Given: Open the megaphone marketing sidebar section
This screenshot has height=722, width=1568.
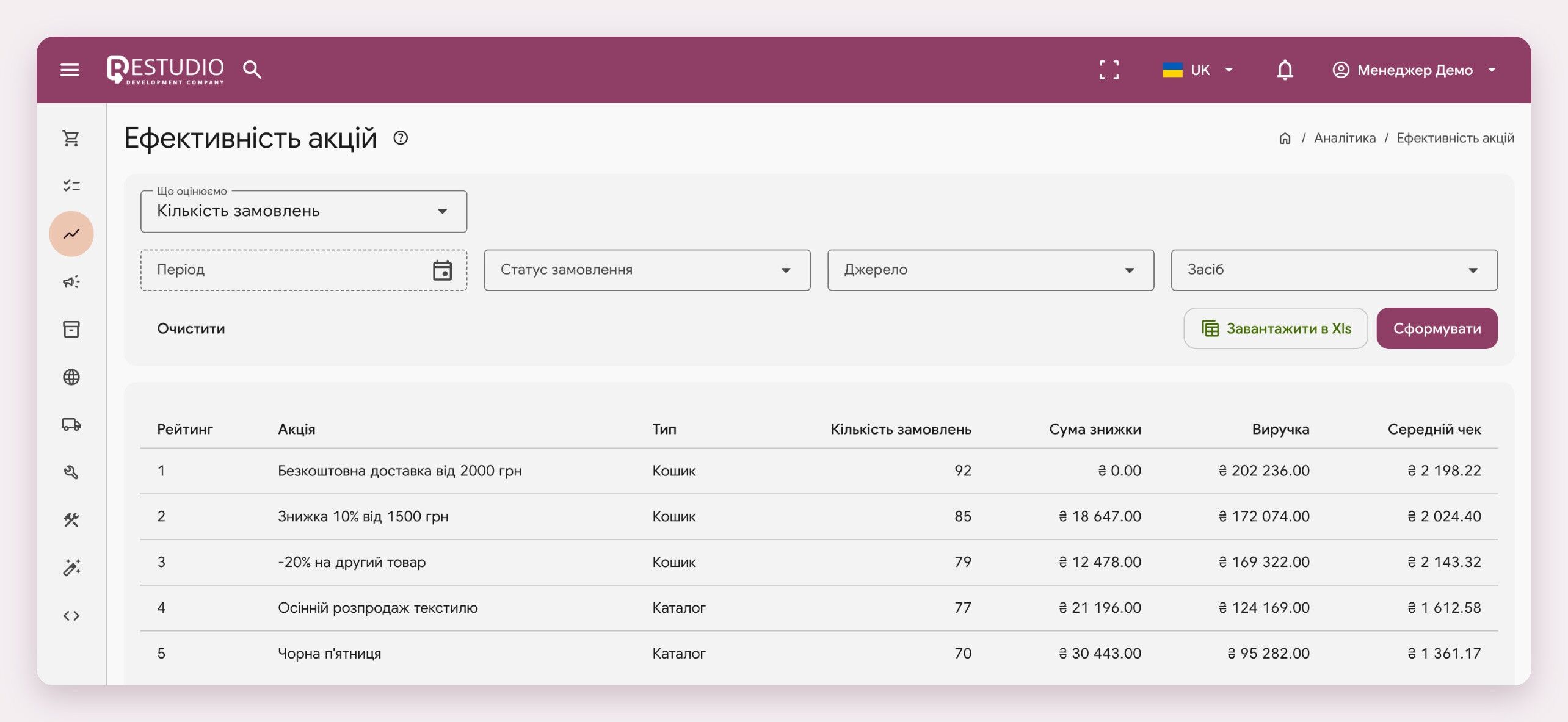Looking at the screenshot, I should coord(71,281).
